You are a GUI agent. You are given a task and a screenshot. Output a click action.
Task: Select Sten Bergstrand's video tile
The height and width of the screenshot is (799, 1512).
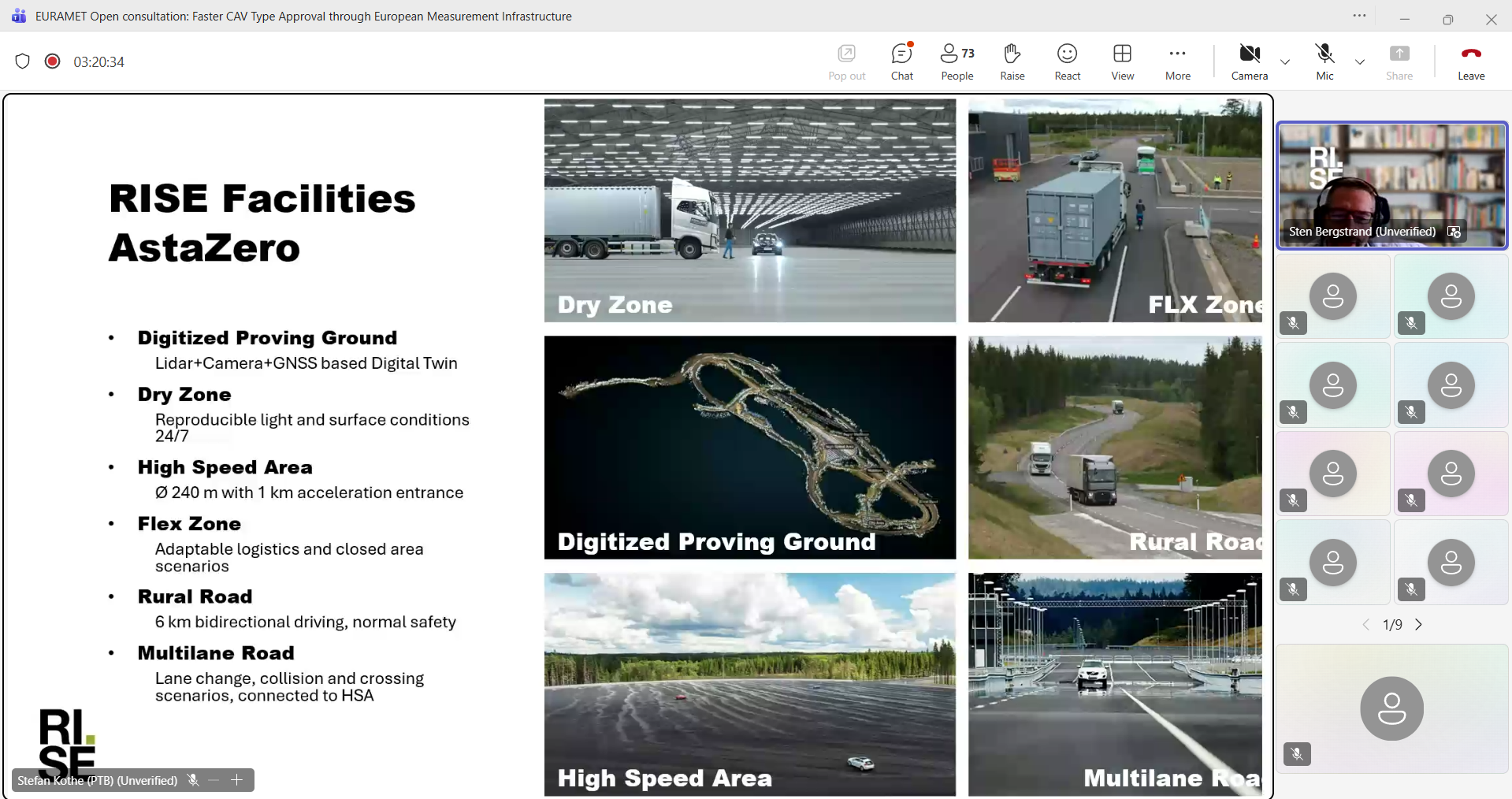[1391, 185]
